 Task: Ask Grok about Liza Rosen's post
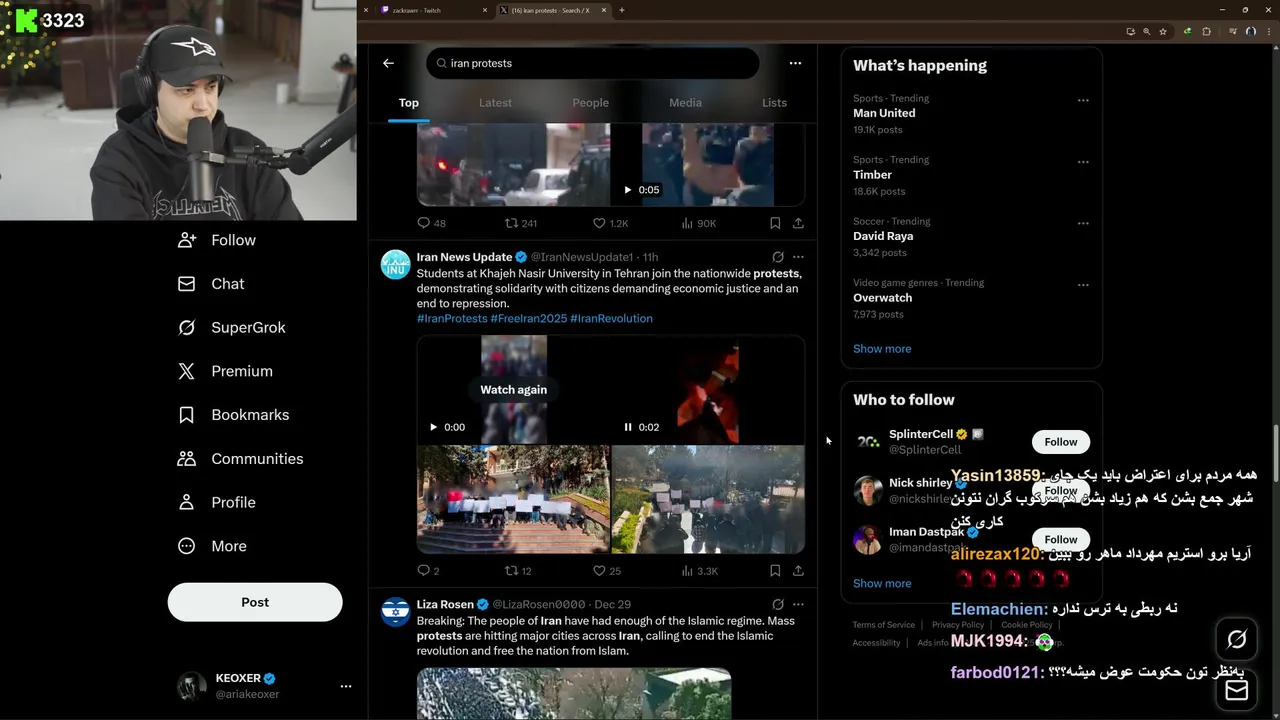[778, 604]
